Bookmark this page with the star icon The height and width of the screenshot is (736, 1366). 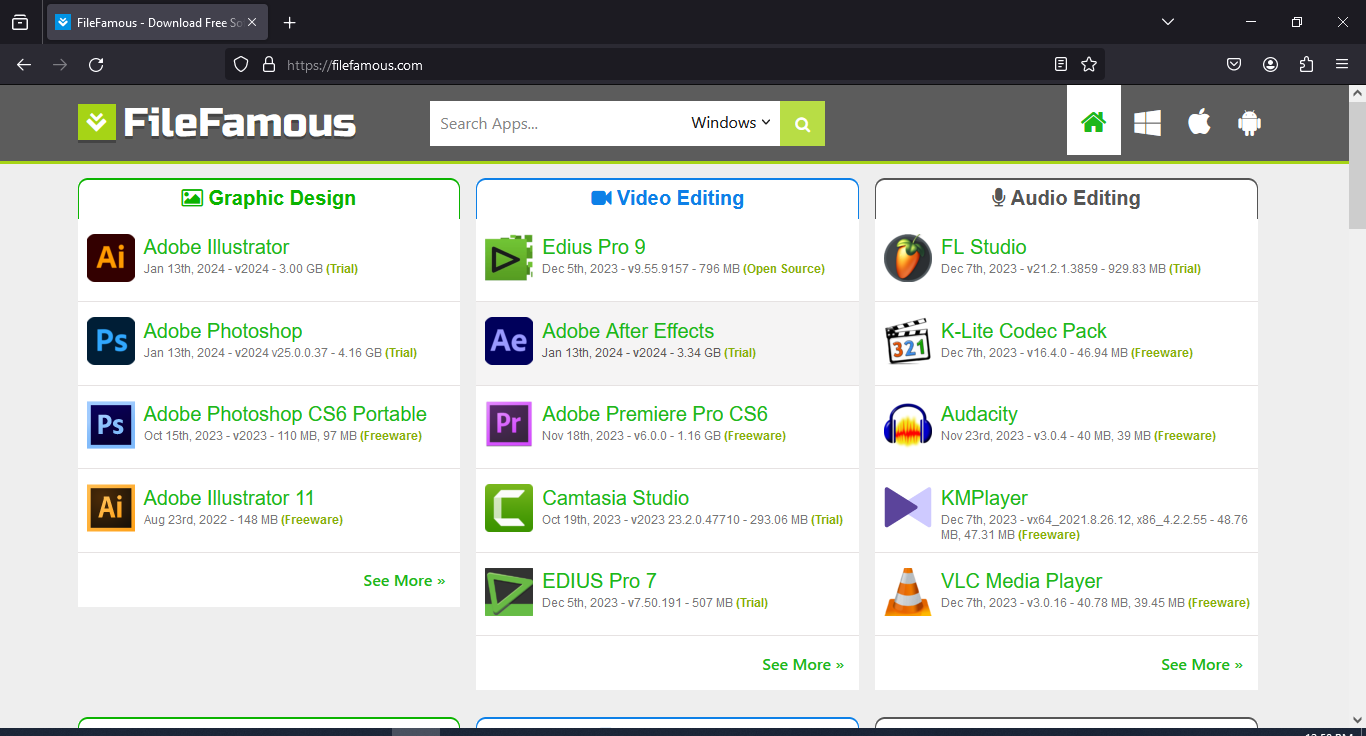(1089, 65)
